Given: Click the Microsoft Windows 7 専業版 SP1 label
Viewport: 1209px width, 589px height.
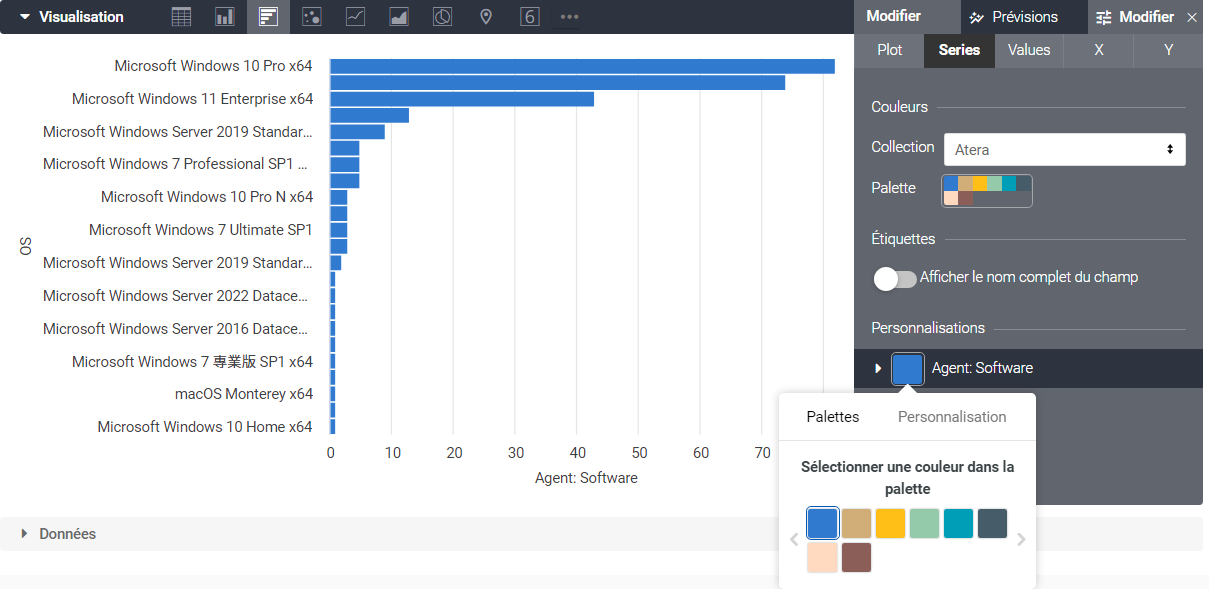Looking at the screenshot, I should pyautogui.click(x=192, y=362).
